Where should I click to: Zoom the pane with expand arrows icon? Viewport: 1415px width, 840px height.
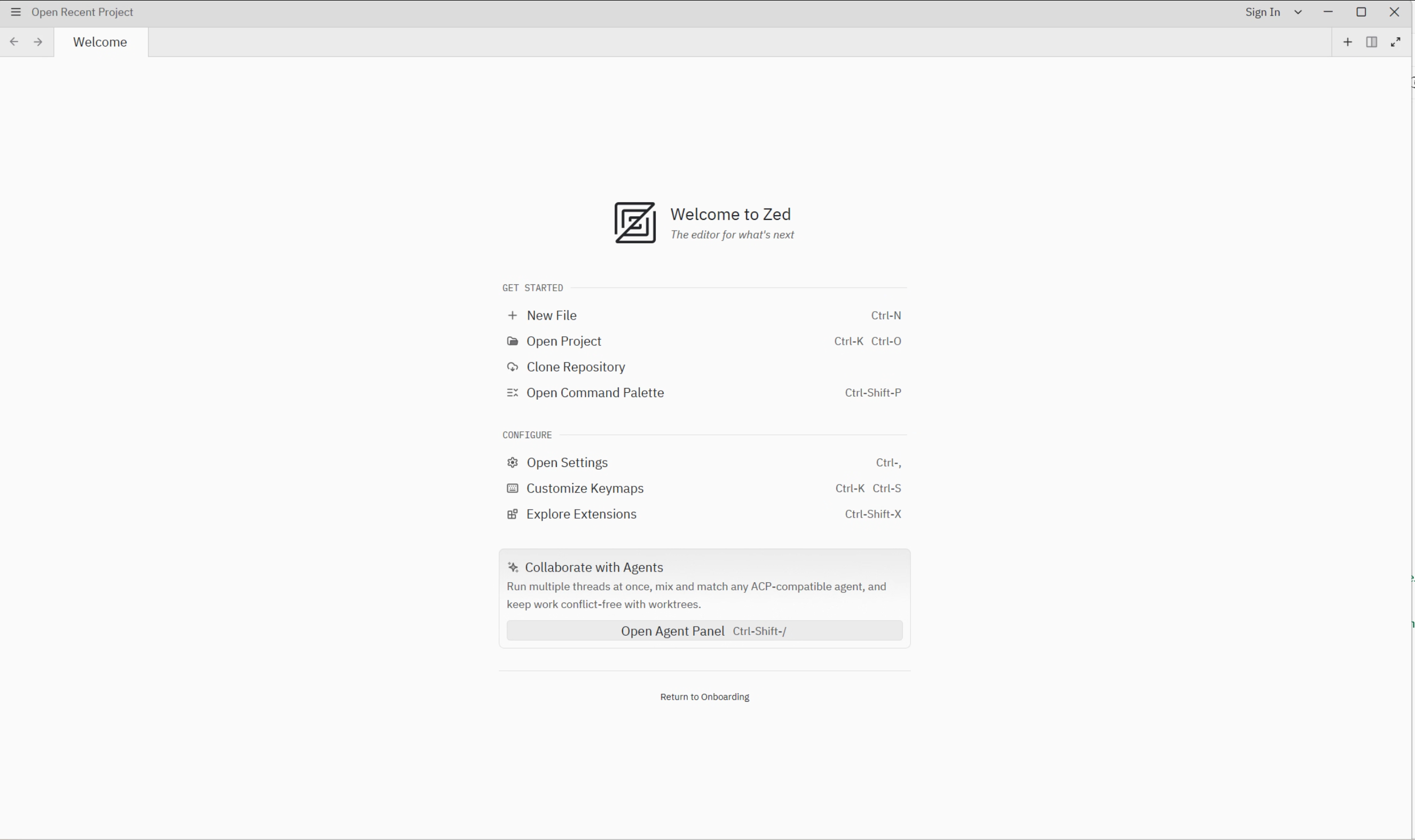[x=1396, y=42]
